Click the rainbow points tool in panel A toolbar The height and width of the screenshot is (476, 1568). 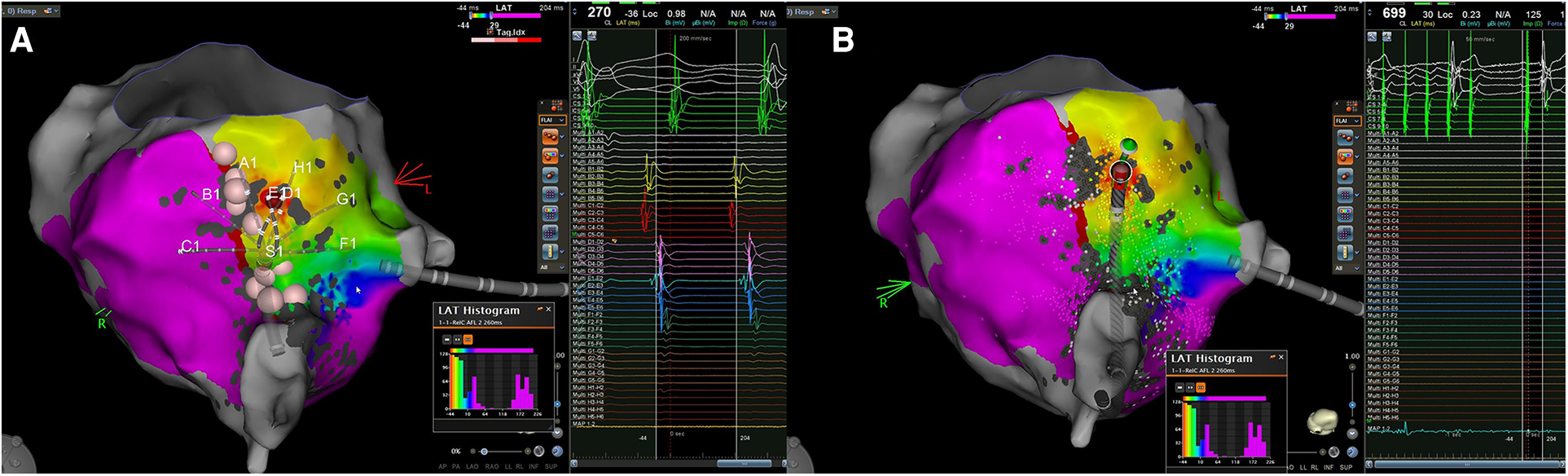click(550, 156)
